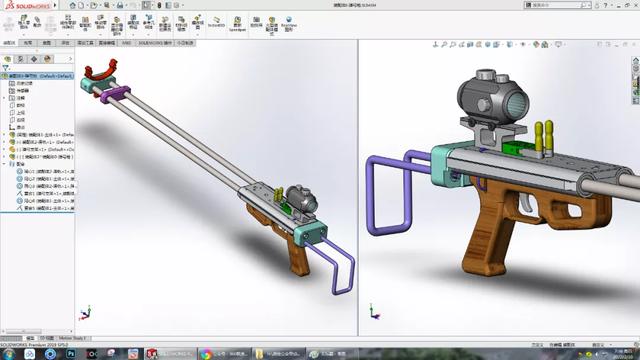Open the ConfigurationManager tab icon in side panel
The height and width of the screenshot is (360, 640).
34,59
